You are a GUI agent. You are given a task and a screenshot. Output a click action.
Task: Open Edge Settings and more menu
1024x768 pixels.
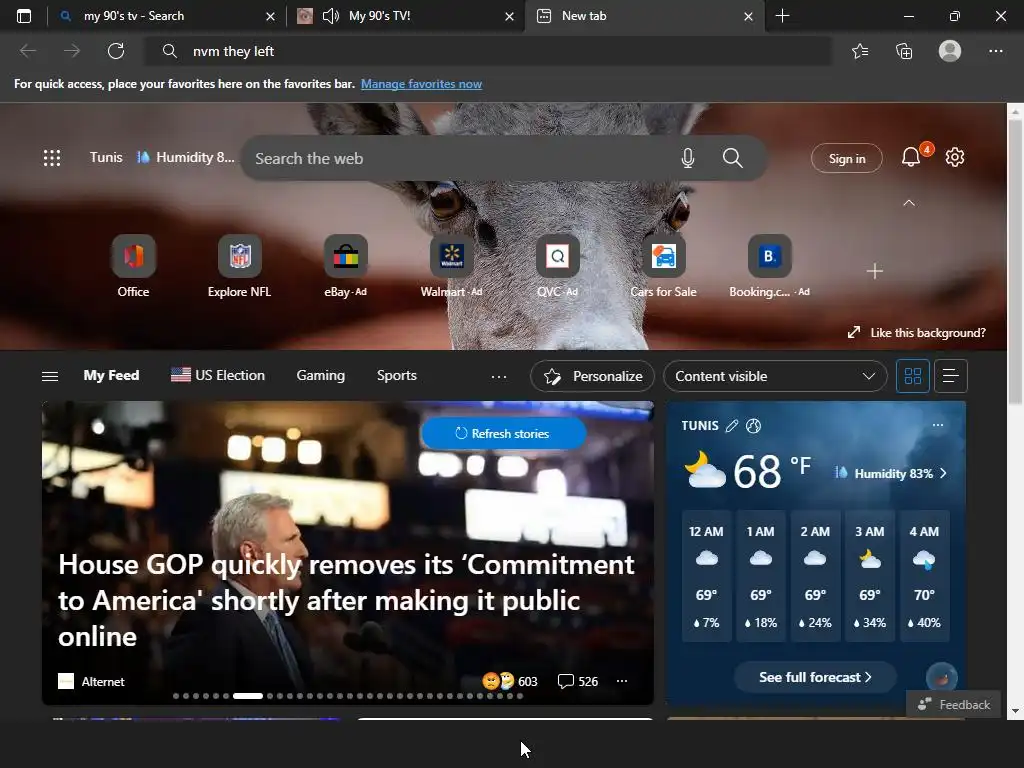(x=995, y=51)
